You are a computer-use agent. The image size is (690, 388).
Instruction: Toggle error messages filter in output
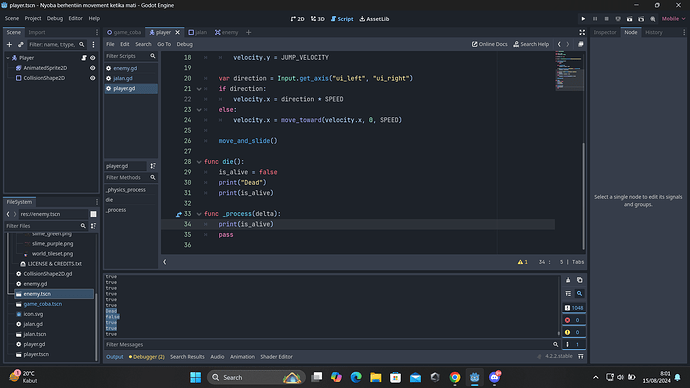[574, 320]
